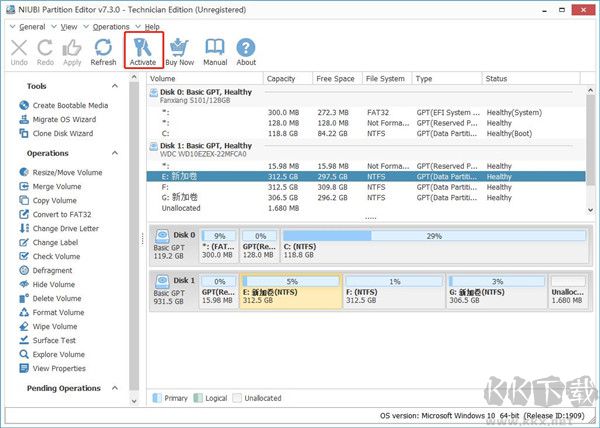Select the G: 新加卷 volume row
600x428 pixels.
click(366, 197)
